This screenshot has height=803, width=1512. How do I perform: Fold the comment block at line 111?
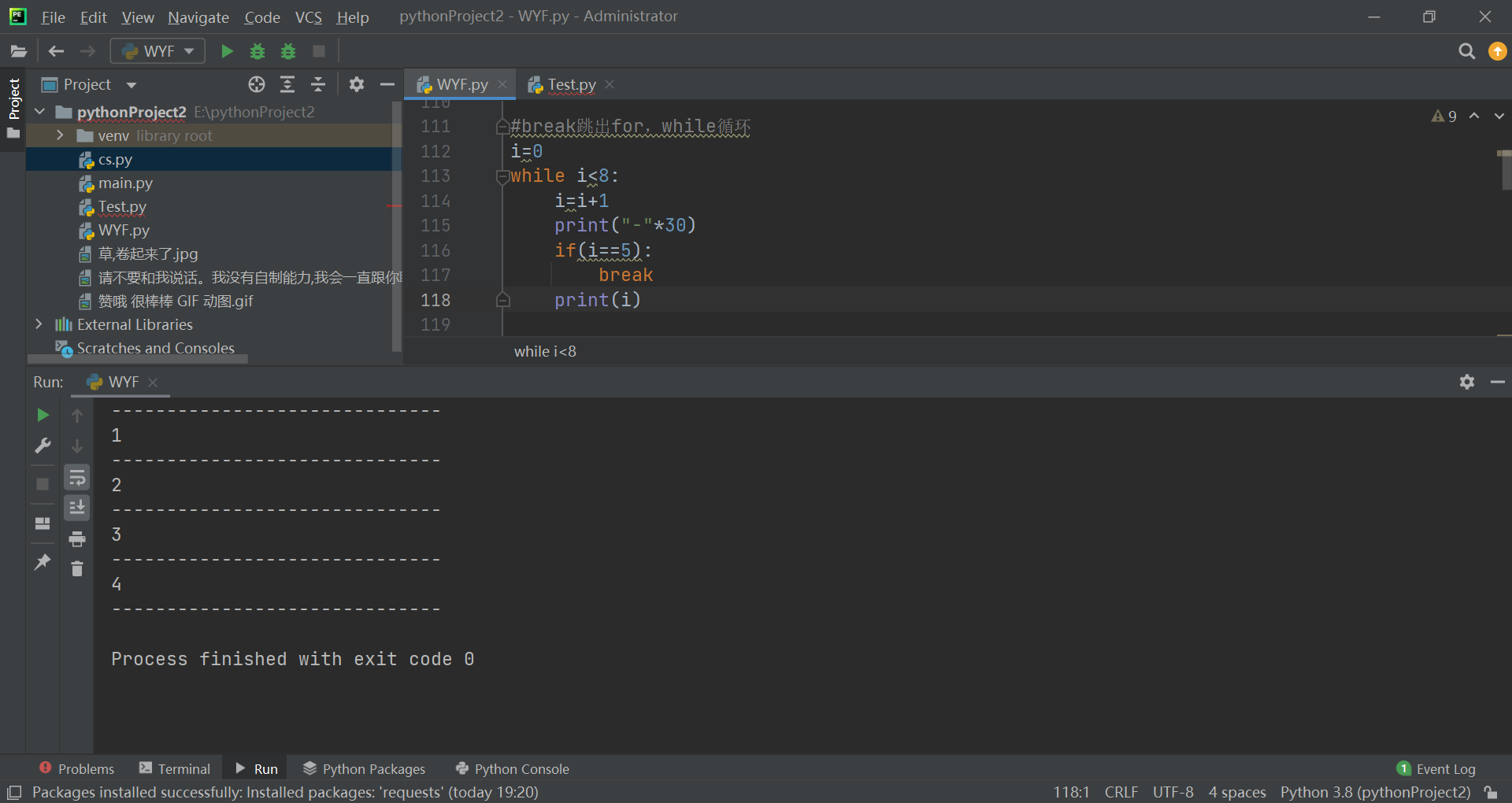(502, 127)
